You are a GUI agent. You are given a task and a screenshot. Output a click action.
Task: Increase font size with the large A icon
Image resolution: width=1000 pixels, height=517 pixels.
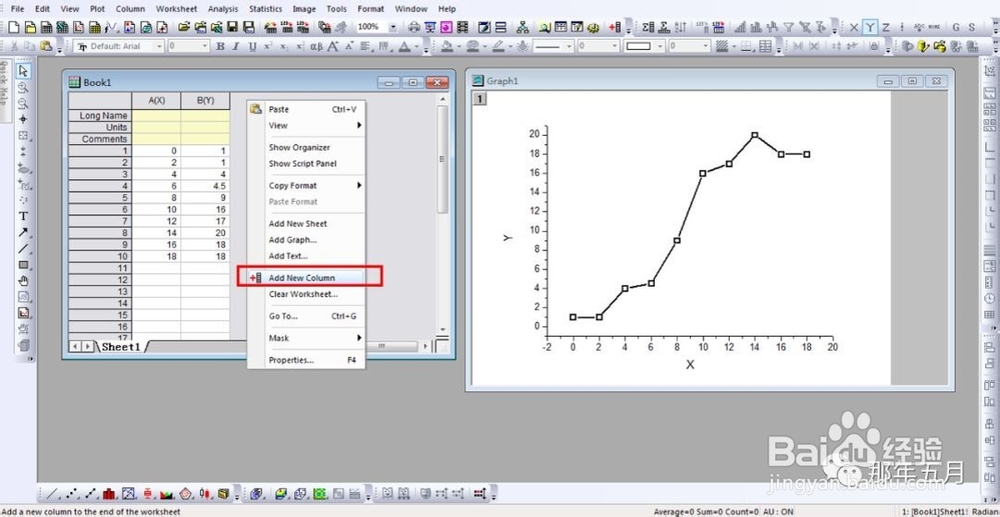point(333,46)
